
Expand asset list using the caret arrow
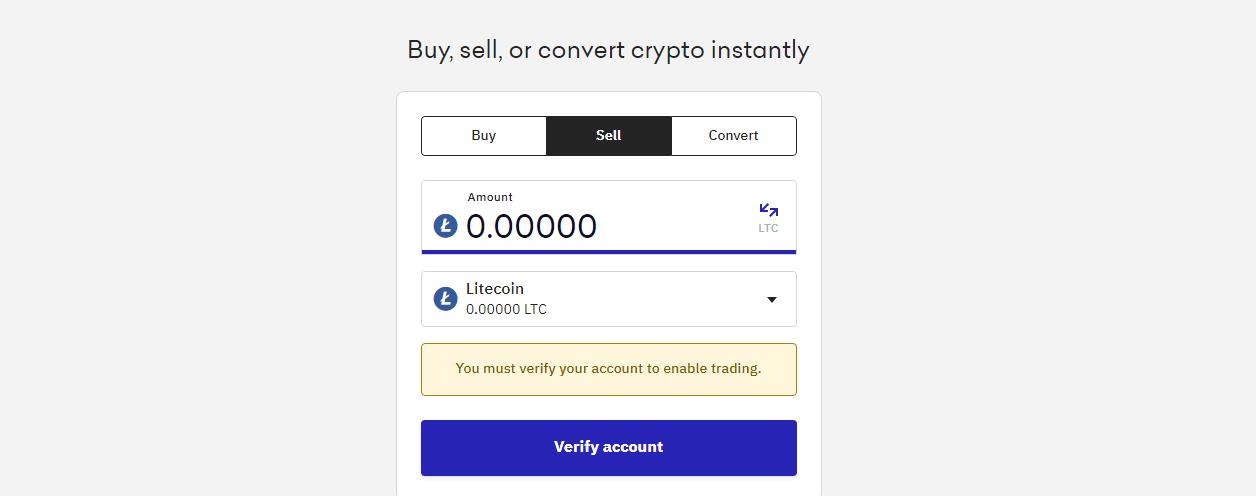[x=771, y=299]
